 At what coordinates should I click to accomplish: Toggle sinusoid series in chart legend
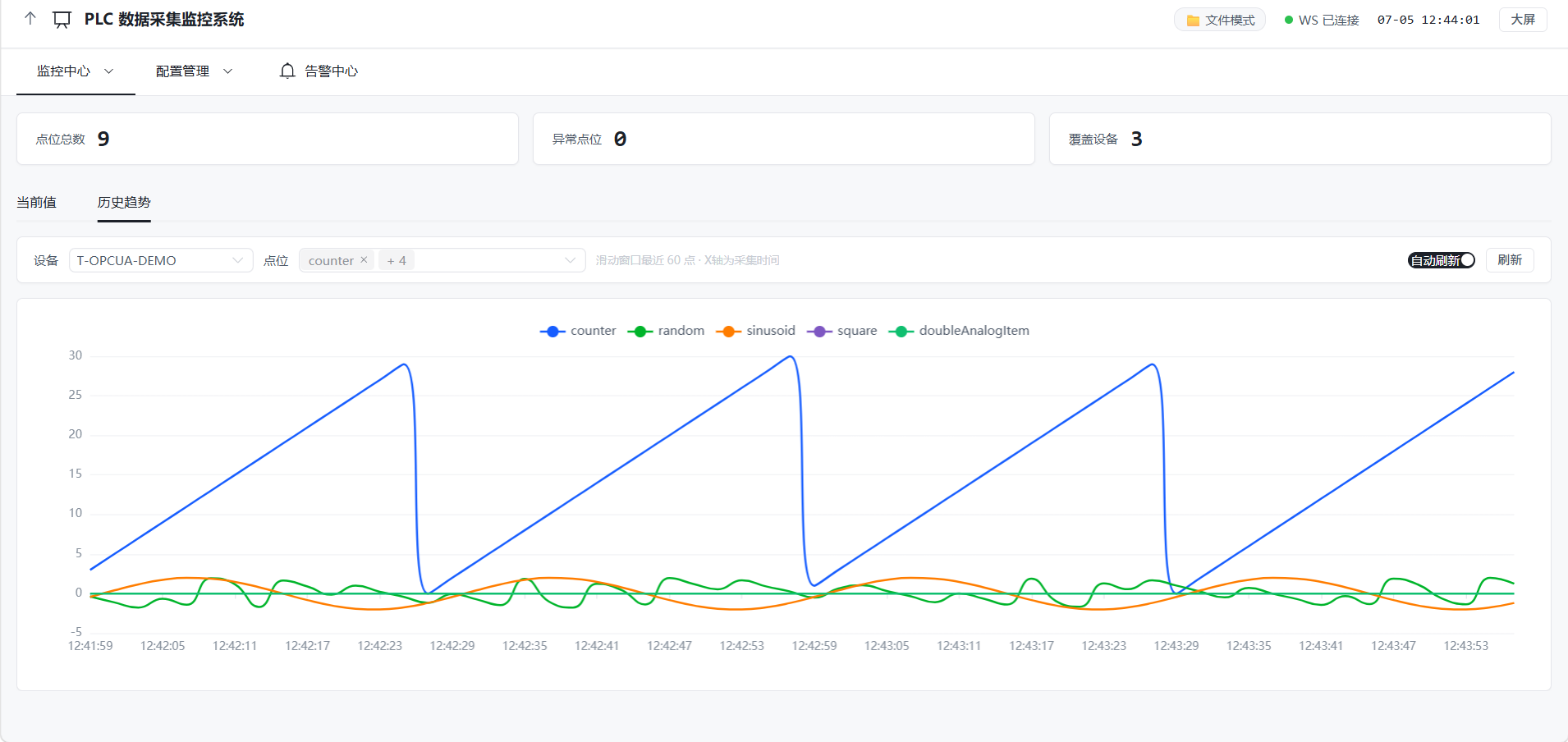click(755, 331)
